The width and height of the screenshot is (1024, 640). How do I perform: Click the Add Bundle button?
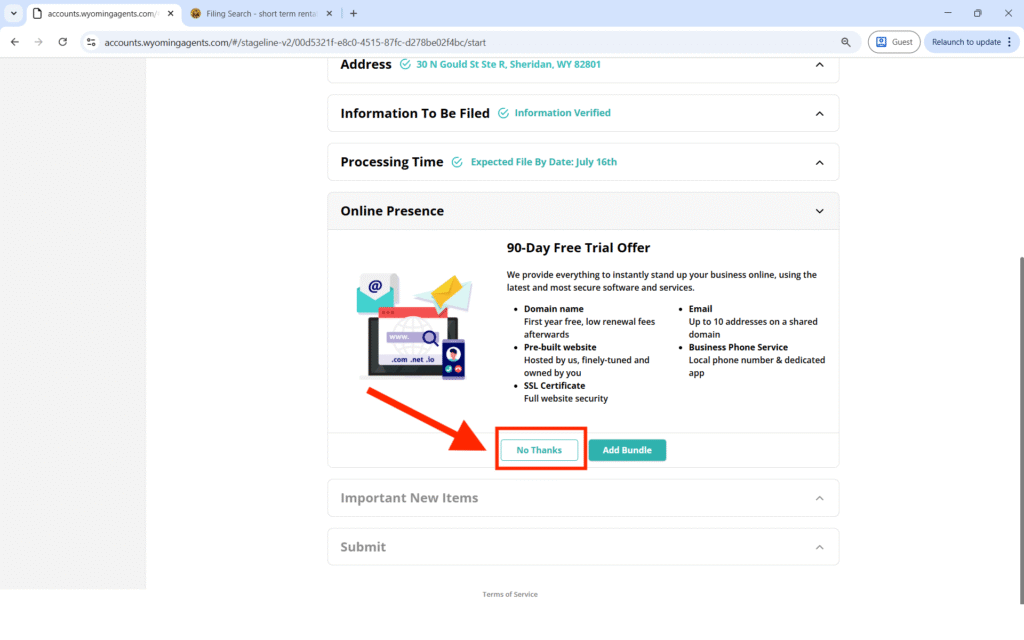click(x=627, y=450)
